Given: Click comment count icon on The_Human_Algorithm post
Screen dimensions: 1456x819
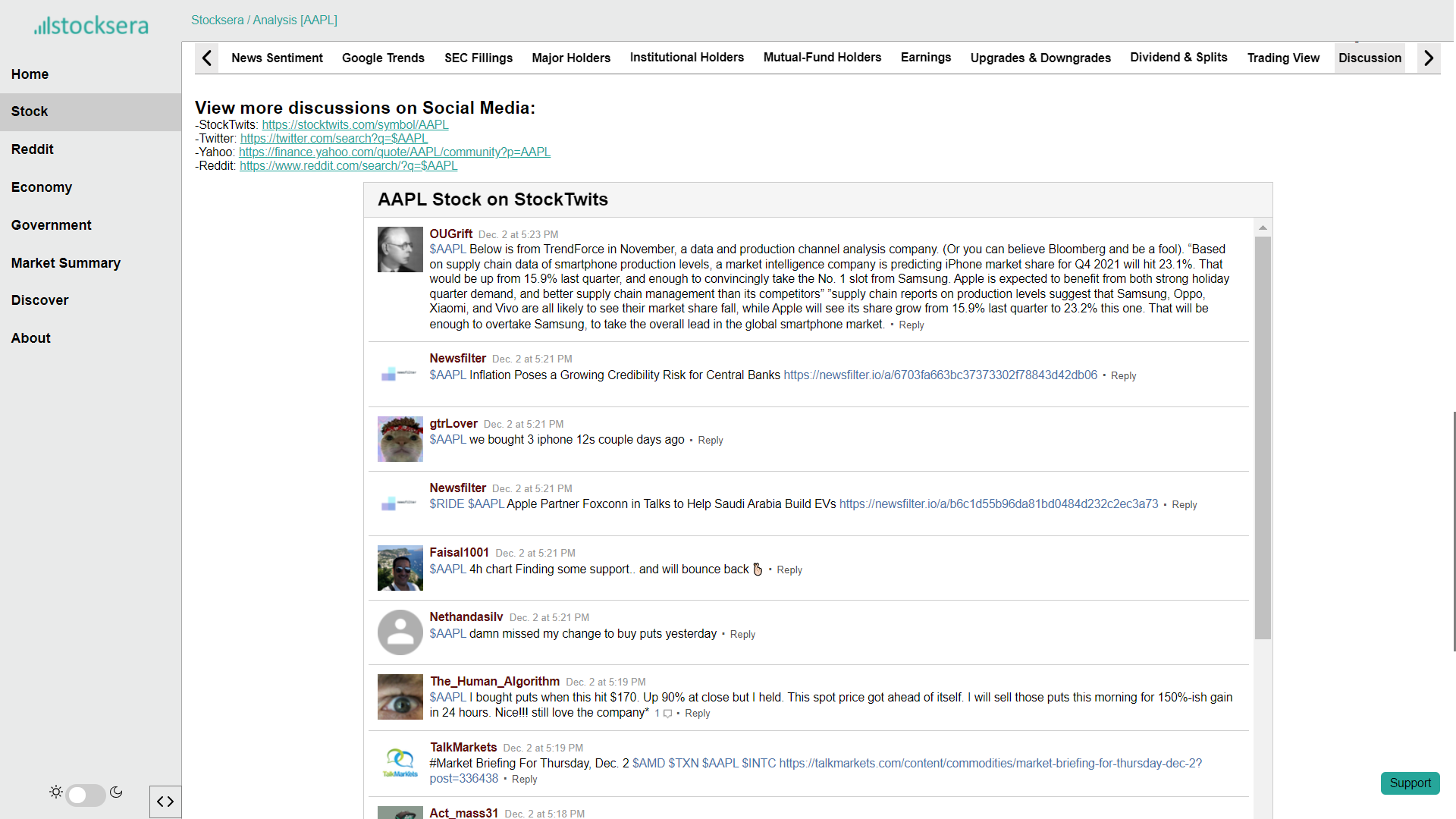Looking at the screenshot, I should [x=667, y=714].
